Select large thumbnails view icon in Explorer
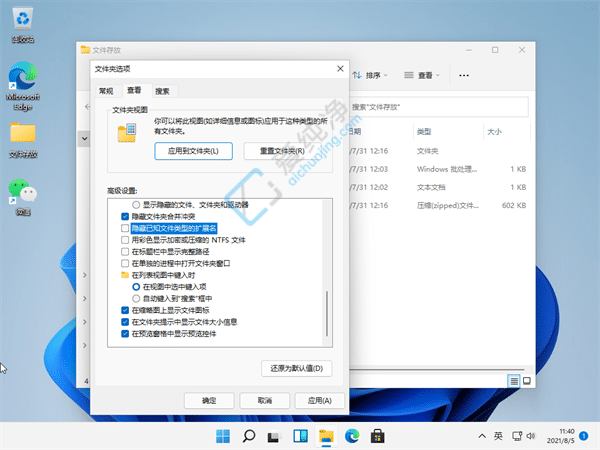 527,381
